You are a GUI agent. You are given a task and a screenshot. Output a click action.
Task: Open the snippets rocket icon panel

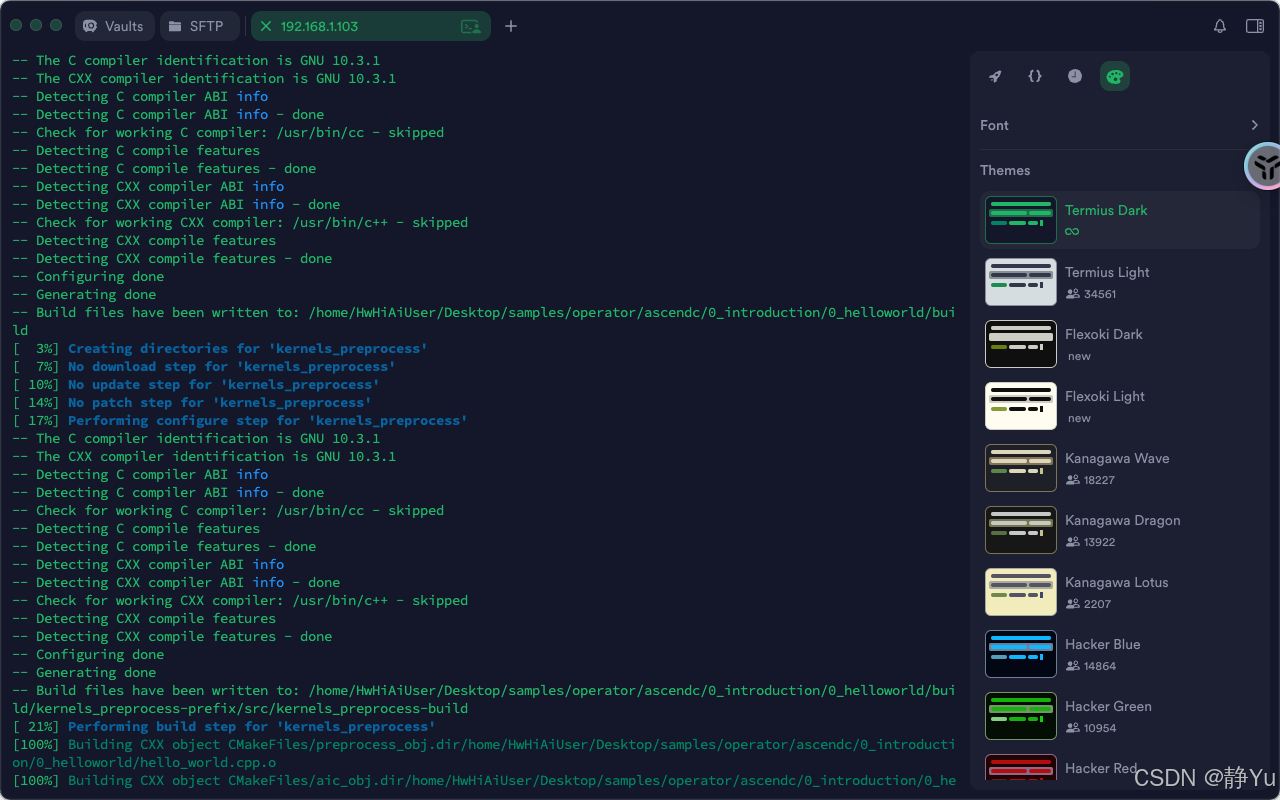(995, 76)
